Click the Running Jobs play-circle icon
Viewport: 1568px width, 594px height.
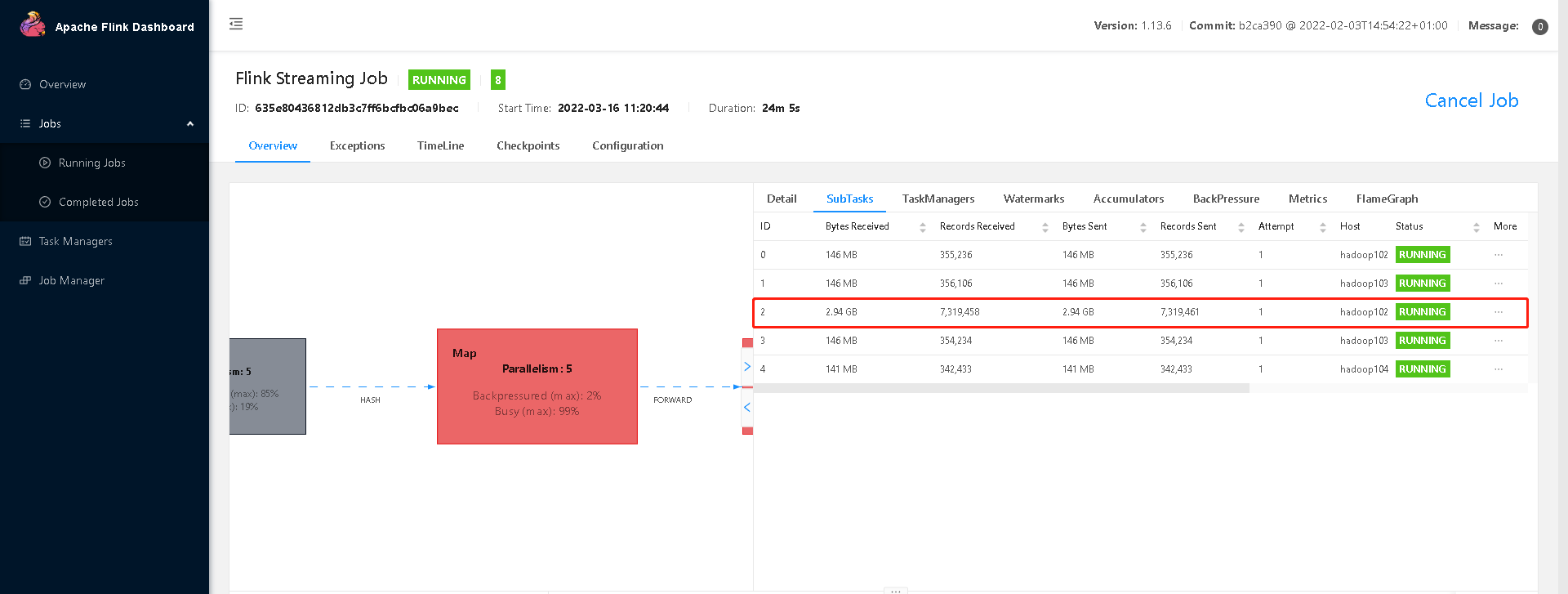45,163
